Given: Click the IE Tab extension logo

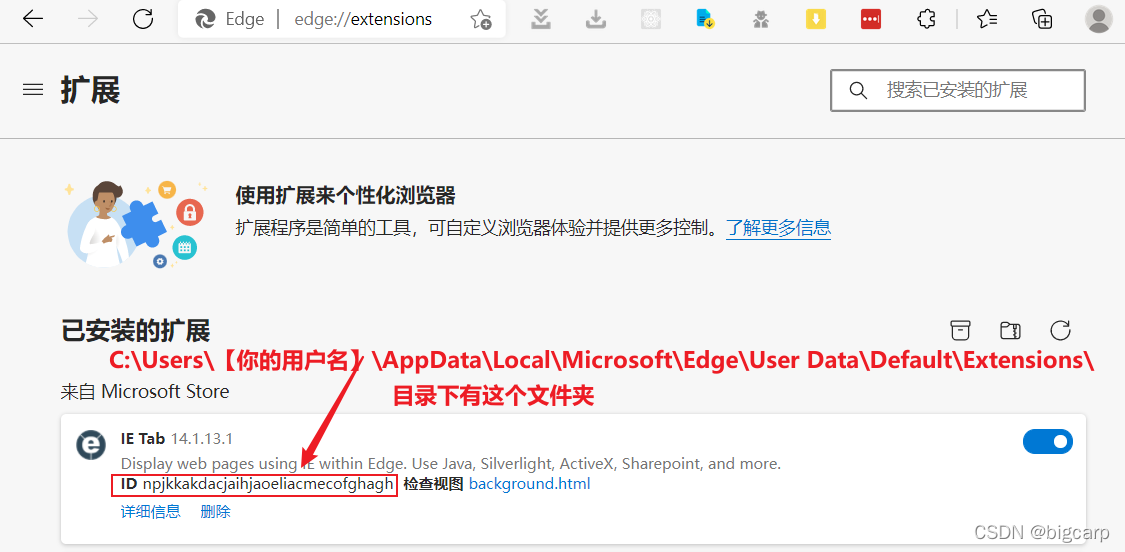Looking at the screenshot, I should [91, 445].
